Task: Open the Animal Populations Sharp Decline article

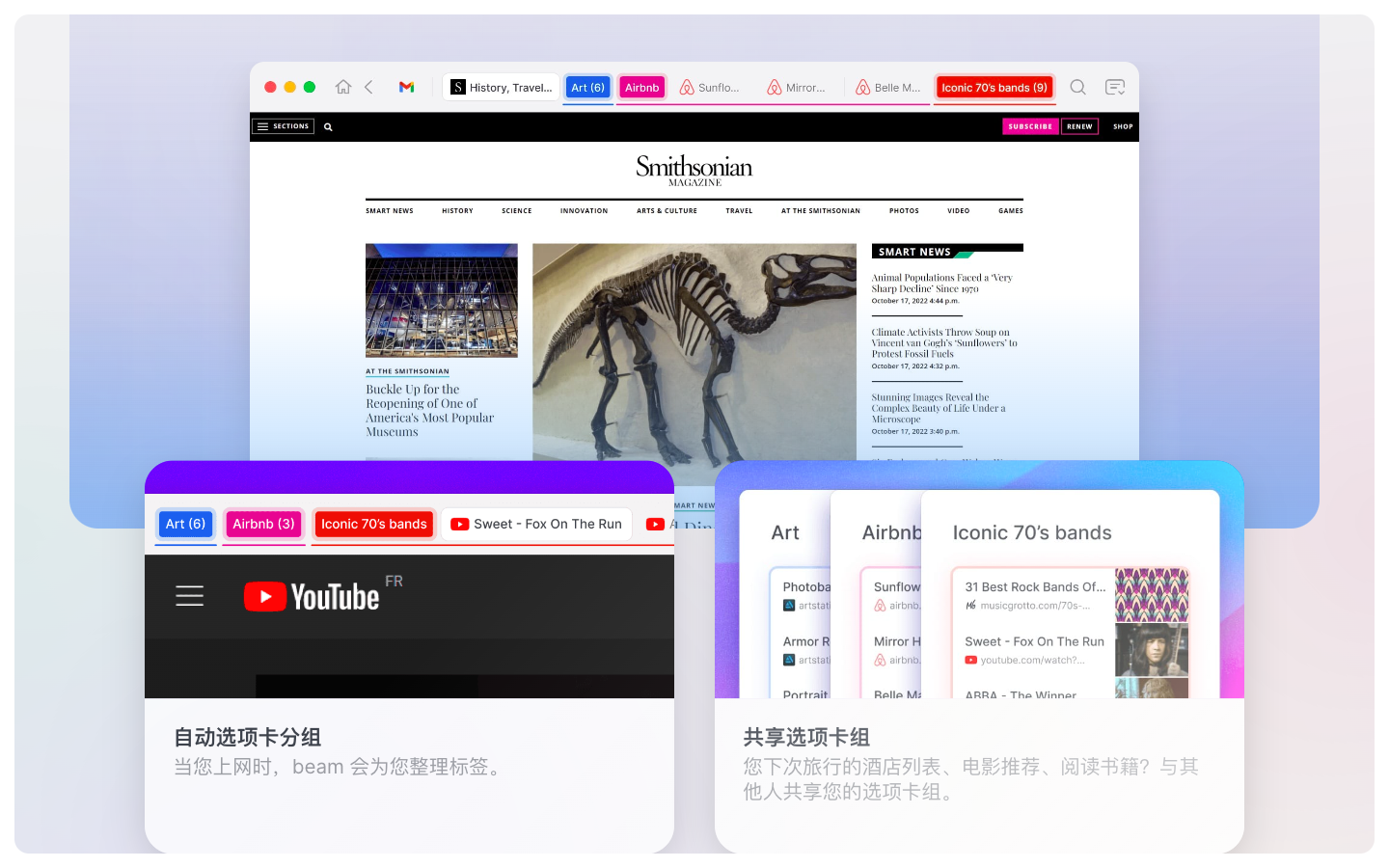Action: coord(941,283)
